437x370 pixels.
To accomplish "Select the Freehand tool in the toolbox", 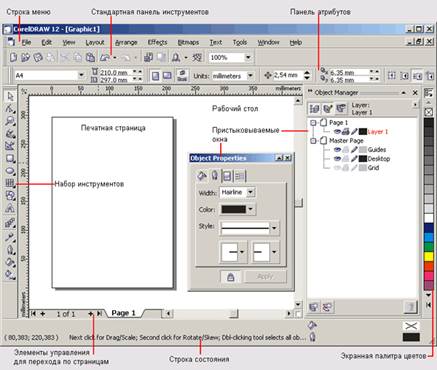I will pos(10,134).
